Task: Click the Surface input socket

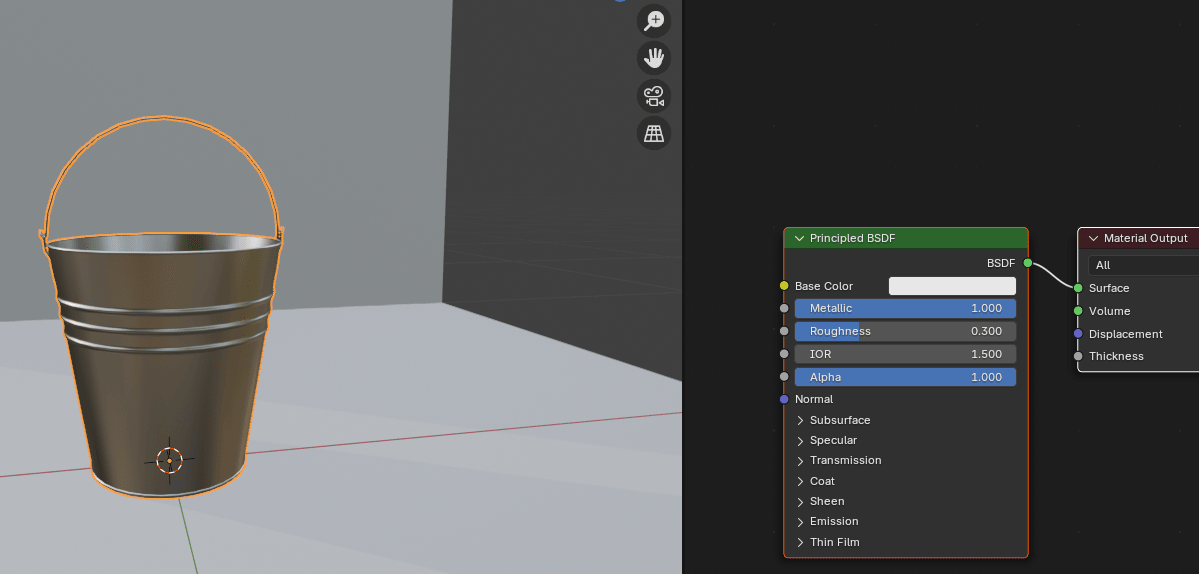Action: point(1078,288)
